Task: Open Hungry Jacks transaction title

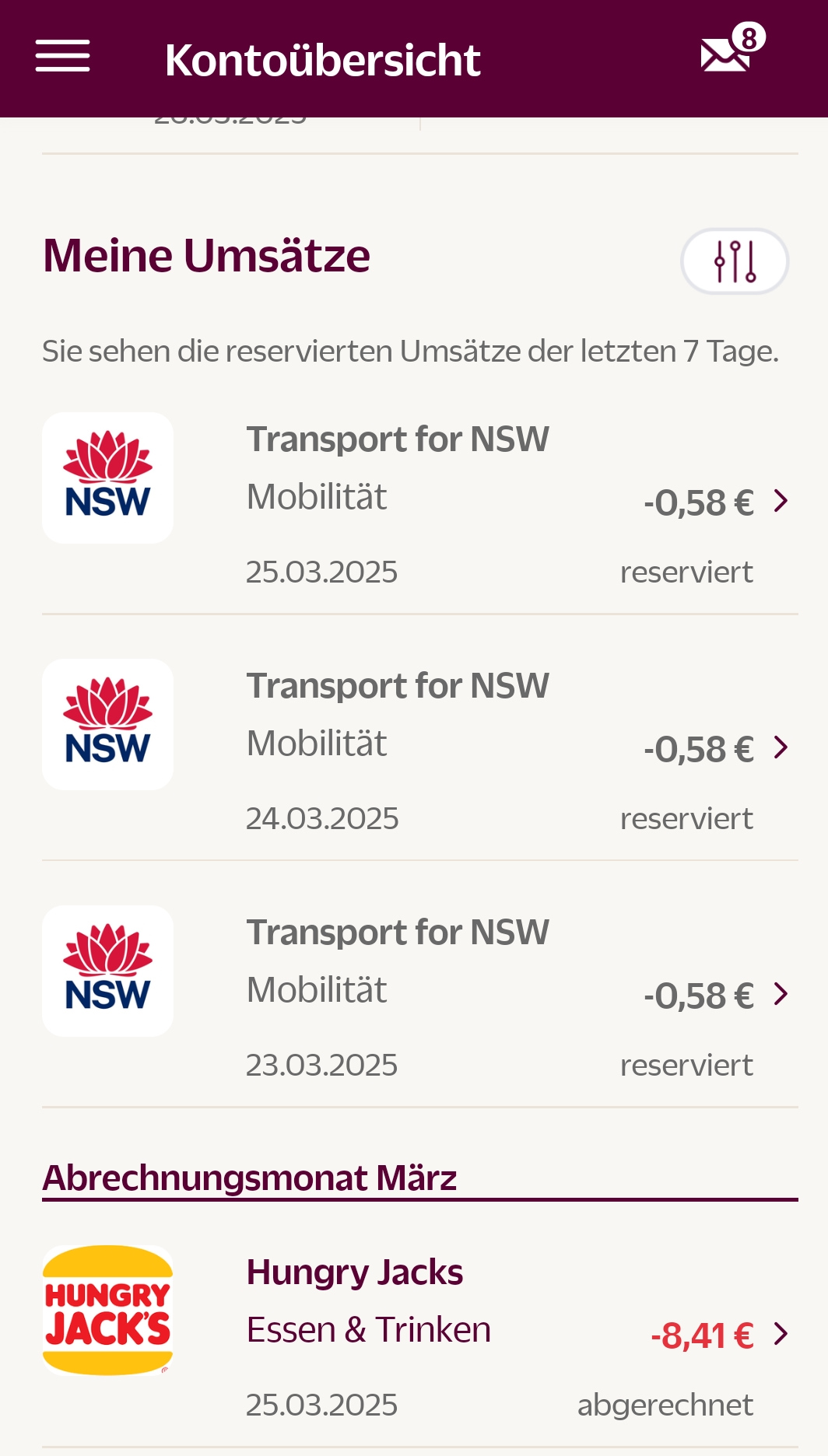Action: click(x=355, y=1272)
